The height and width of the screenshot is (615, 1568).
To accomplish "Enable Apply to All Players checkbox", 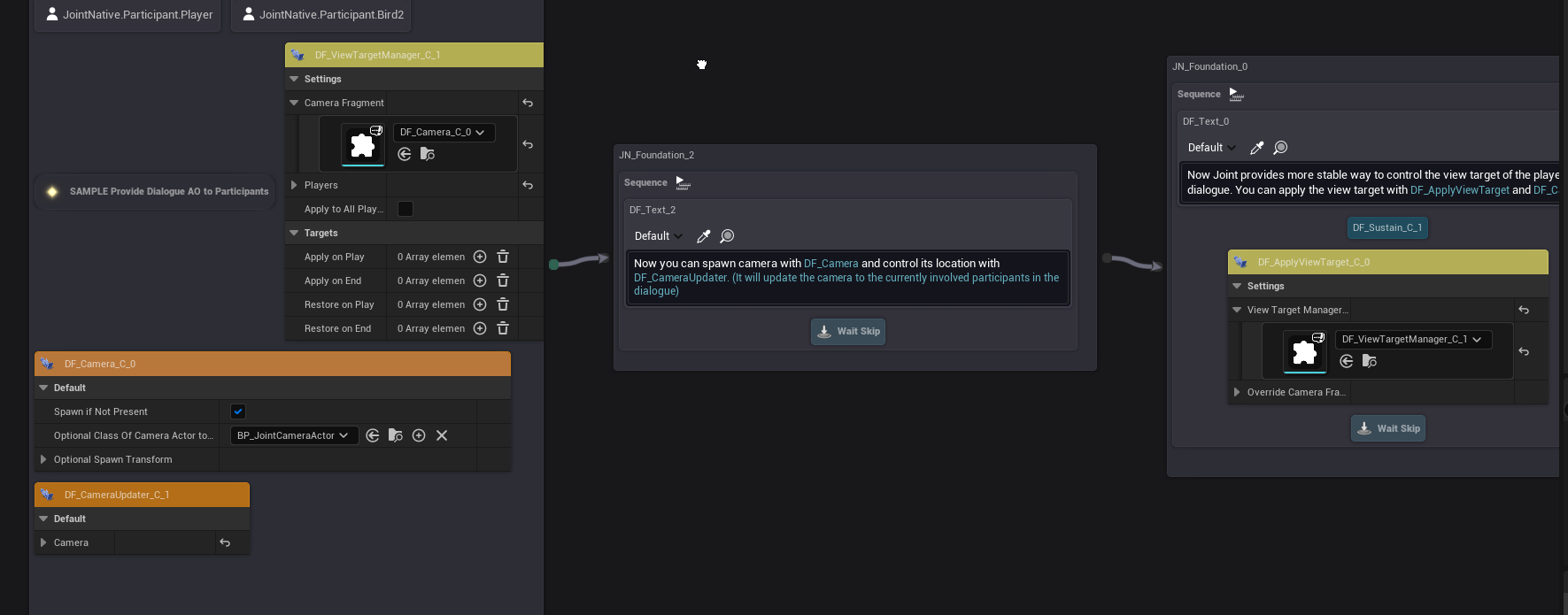I will (406, 209).
